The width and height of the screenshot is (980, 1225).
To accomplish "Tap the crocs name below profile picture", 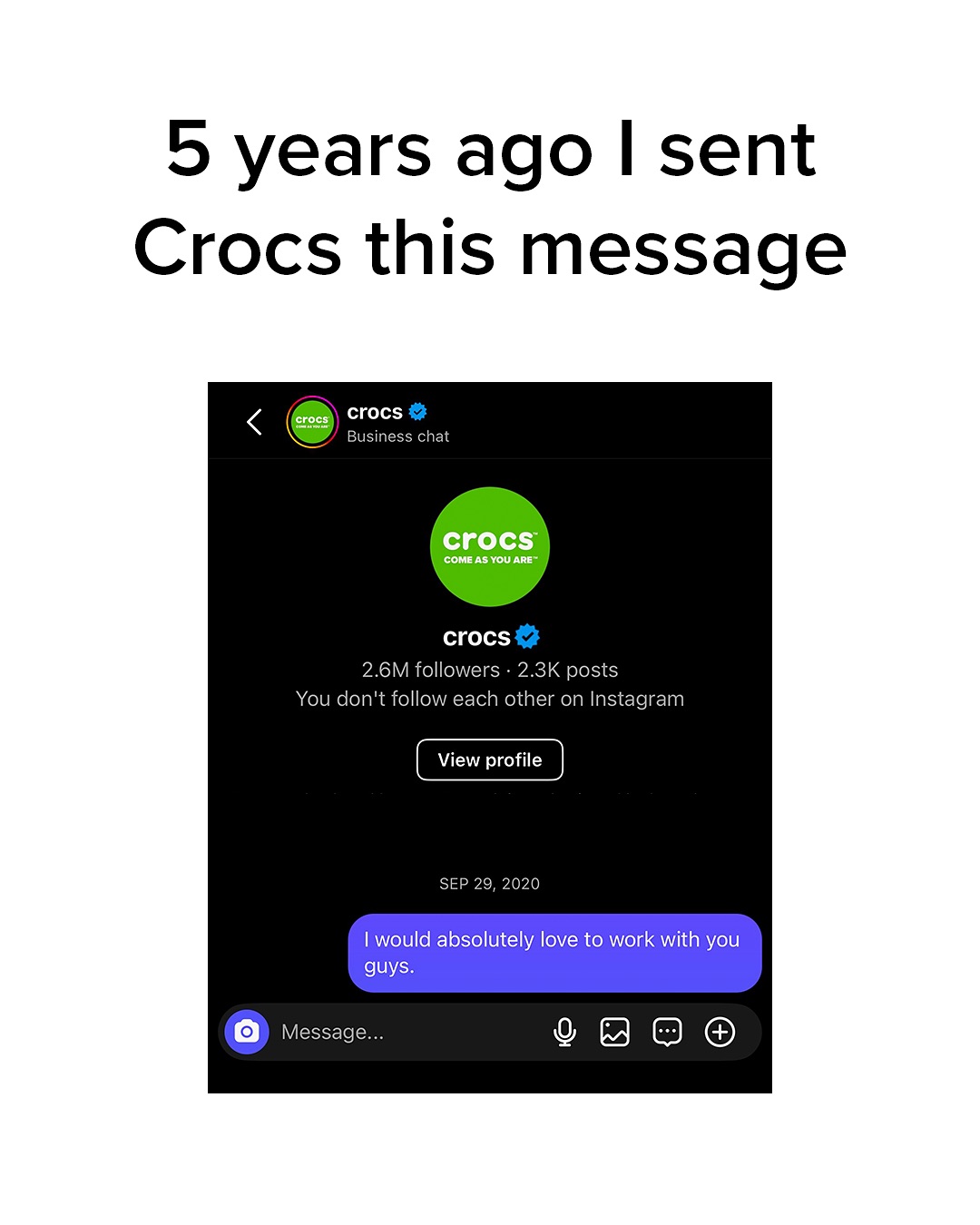I will (x=476, y=637).
